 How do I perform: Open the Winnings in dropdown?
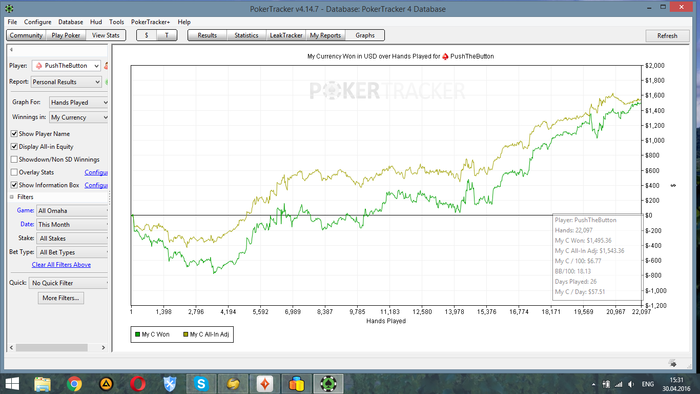[79, 117]
